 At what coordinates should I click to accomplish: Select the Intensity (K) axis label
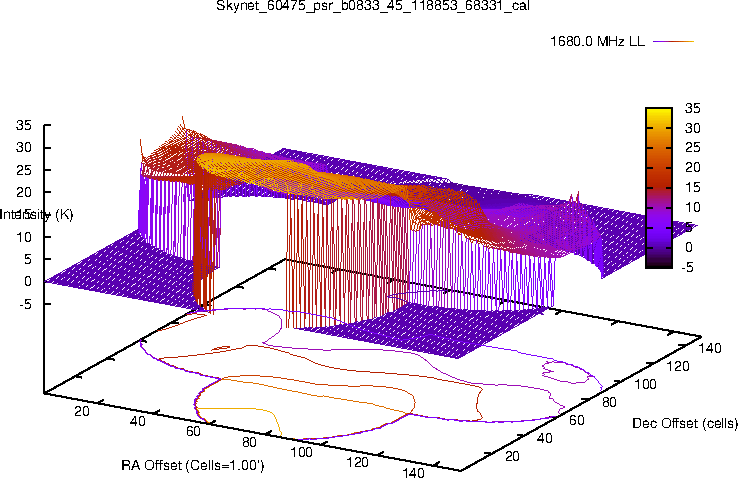point(36,215)
